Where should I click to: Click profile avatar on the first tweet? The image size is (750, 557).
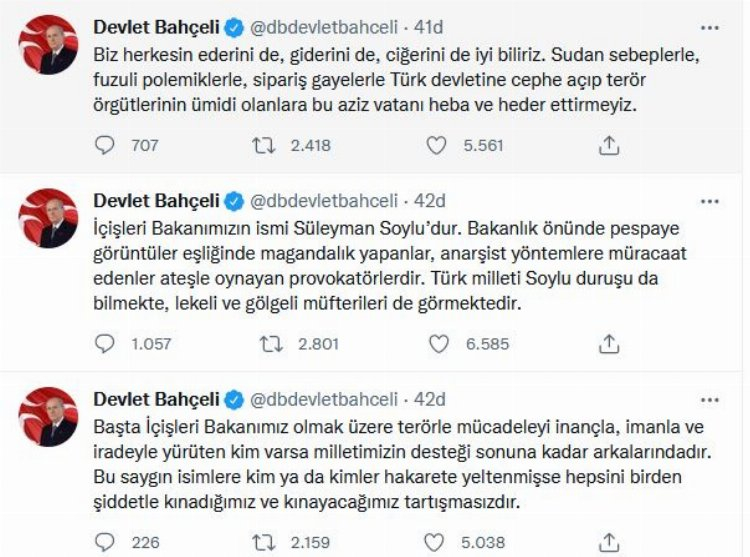tap(48, 45)
